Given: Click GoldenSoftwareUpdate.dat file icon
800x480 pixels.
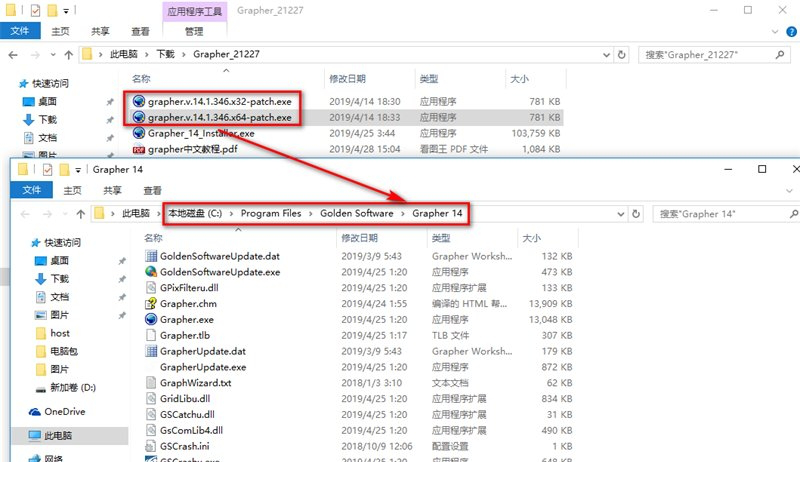Looking at the screenshot, I should click(151, 256).
